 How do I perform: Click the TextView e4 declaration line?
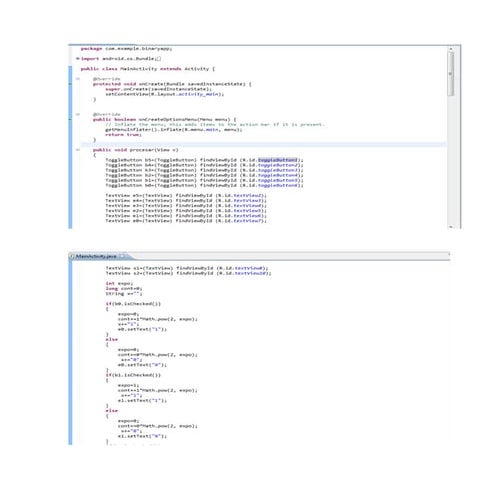pos(186,200)
